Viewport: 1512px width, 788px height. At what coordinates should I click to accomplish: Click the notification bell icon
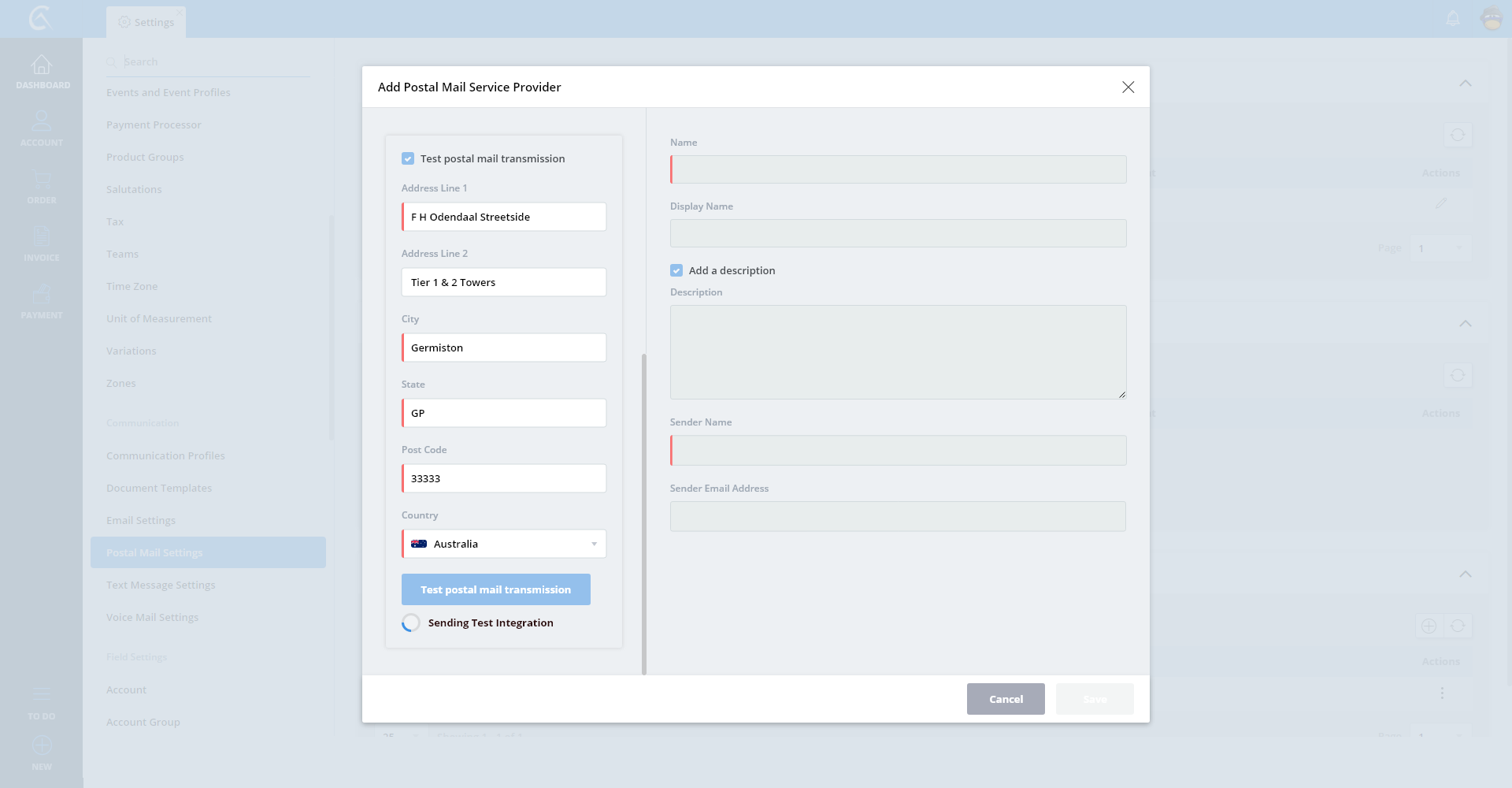click(x=1453, y=18)
